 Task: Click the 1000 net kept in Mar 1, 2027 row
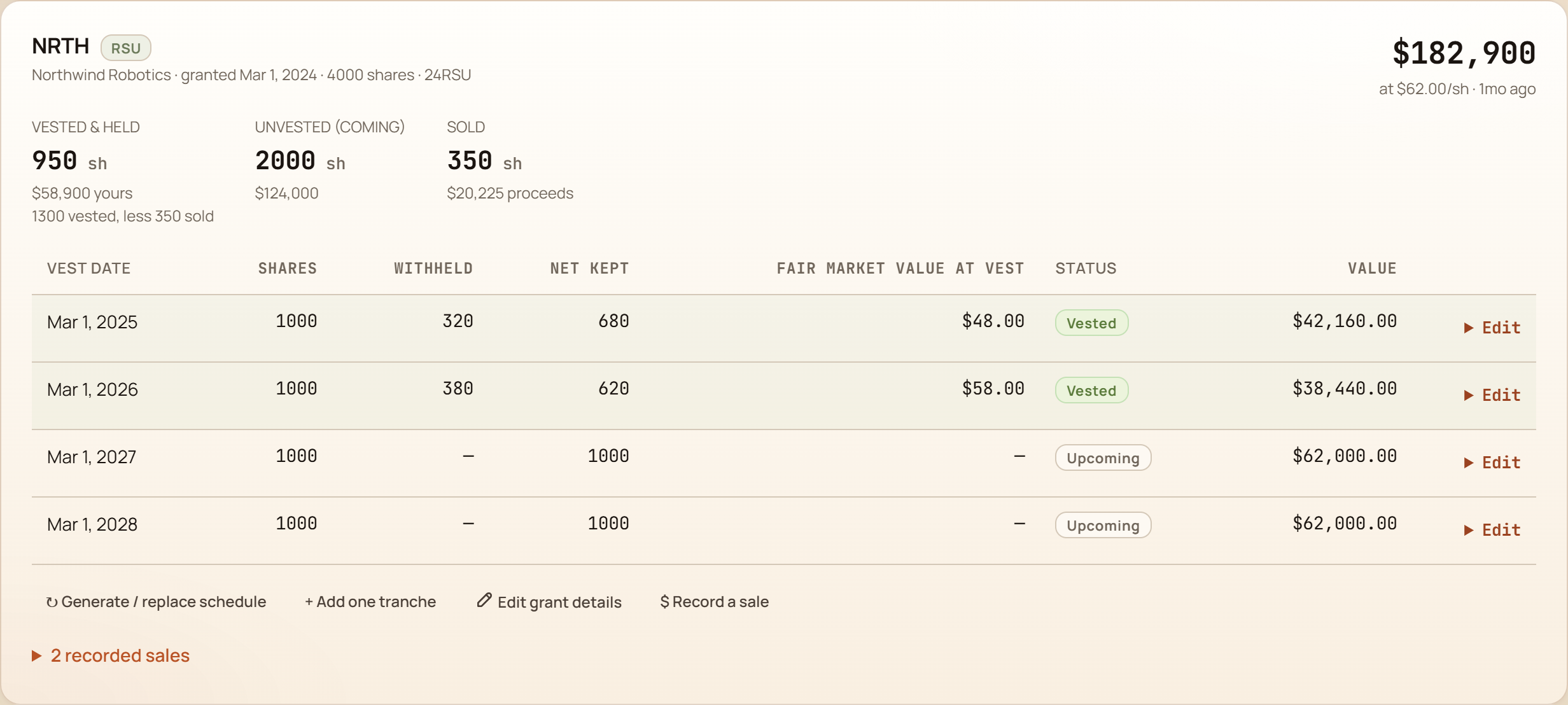click(608, 456)
